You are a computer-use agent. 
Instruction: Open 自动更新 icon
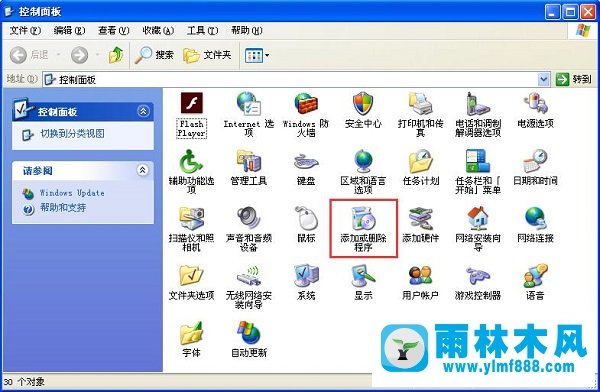click(249, 339)
